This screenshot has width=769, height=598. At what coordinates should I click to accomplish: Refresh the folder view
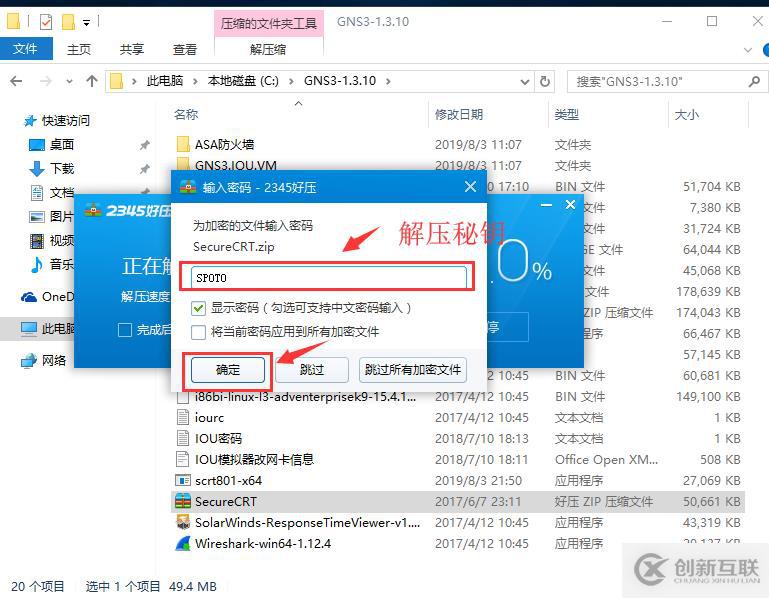[545, 81]
